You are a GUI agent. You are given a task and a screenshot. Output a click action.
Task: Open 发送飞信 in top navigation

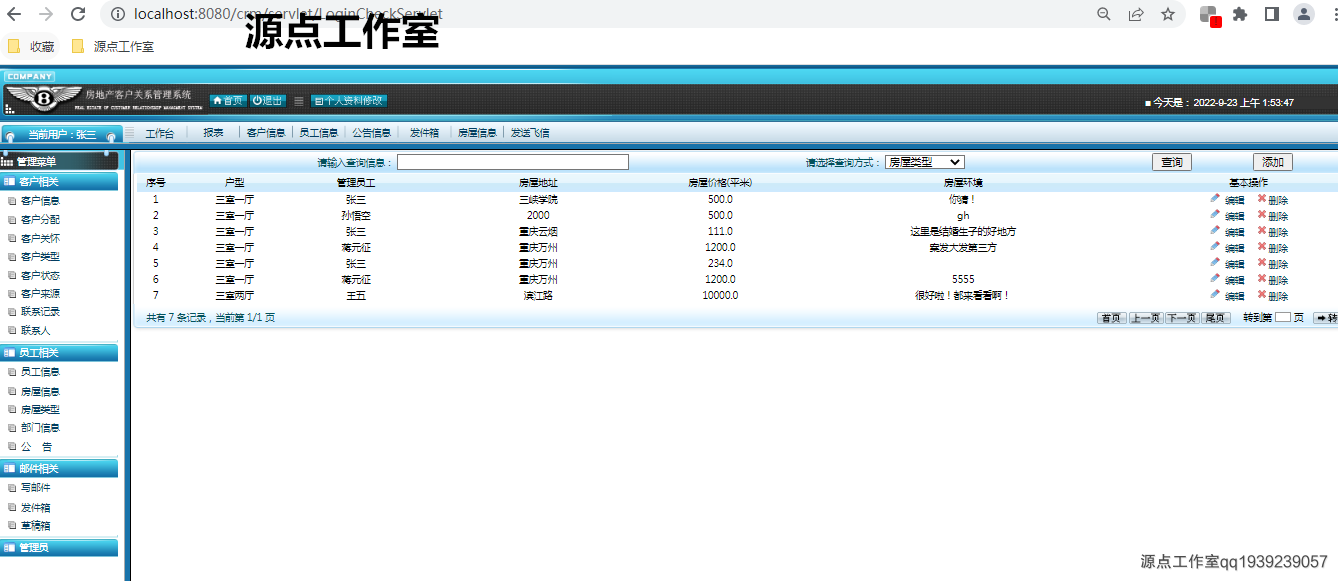click(530, 133)
